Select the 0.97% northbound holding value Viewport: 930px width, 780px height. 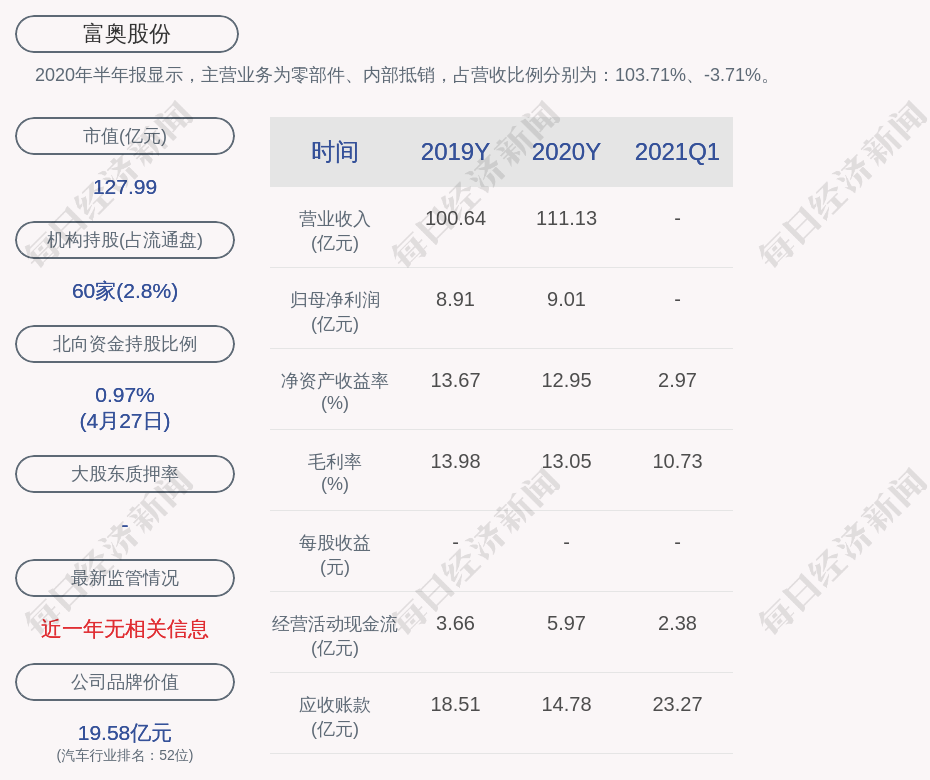tap(125, 395)
